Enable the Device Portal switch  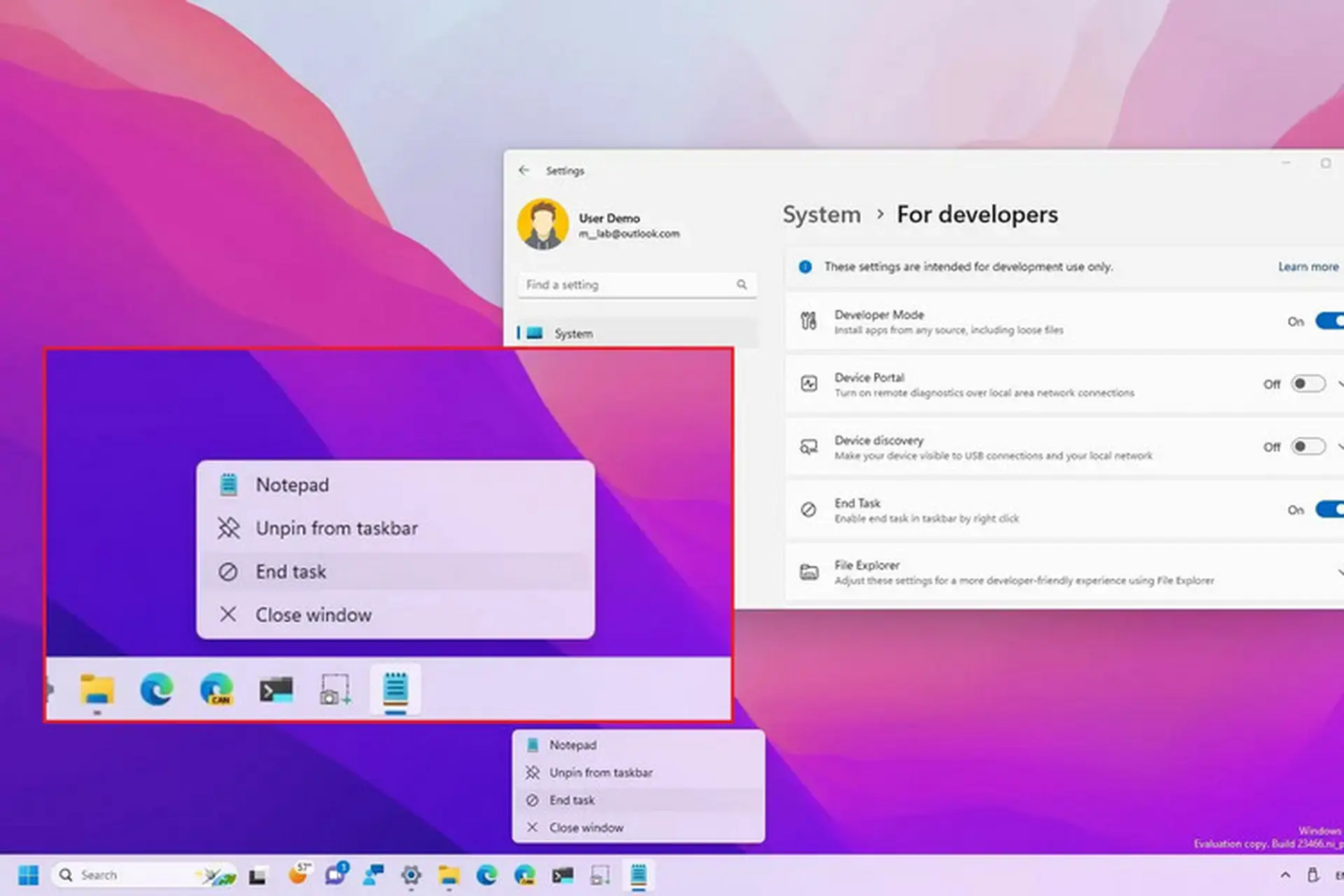(x=1308, y=384)
